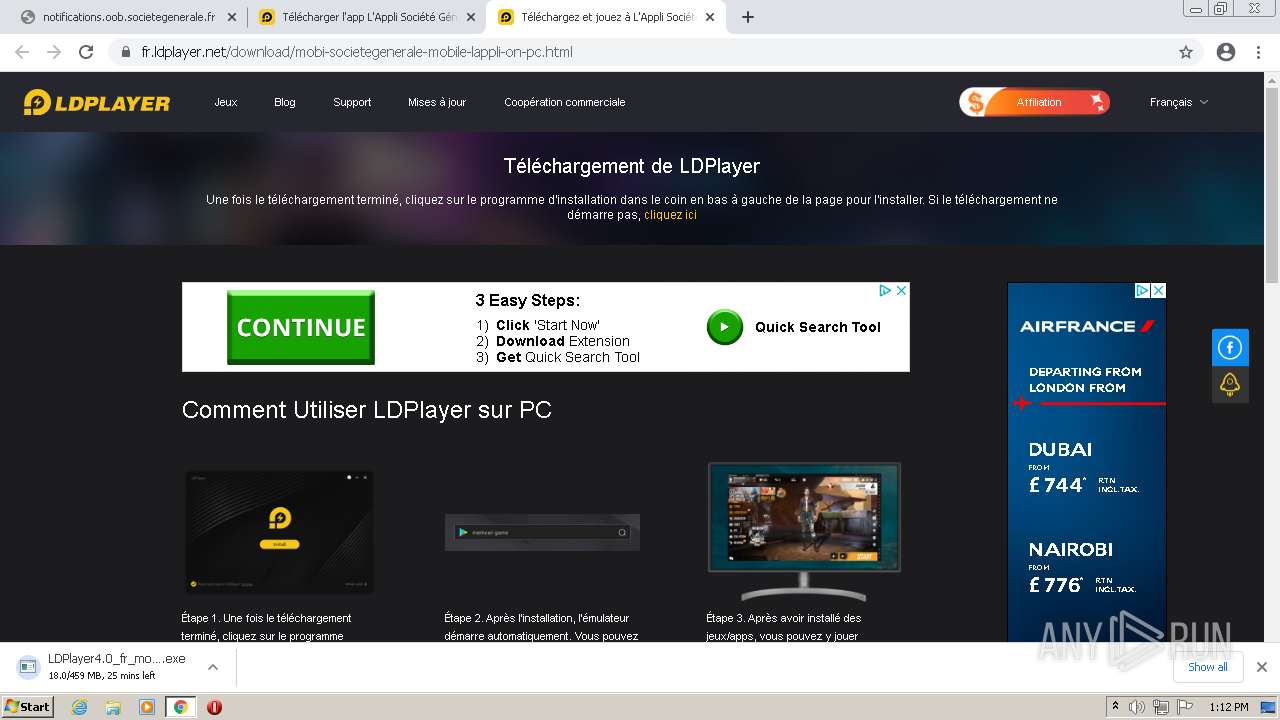Click the Quick Search Tool ad text
This screenshot has width=1280, height=720.
(x=818, y=327)
